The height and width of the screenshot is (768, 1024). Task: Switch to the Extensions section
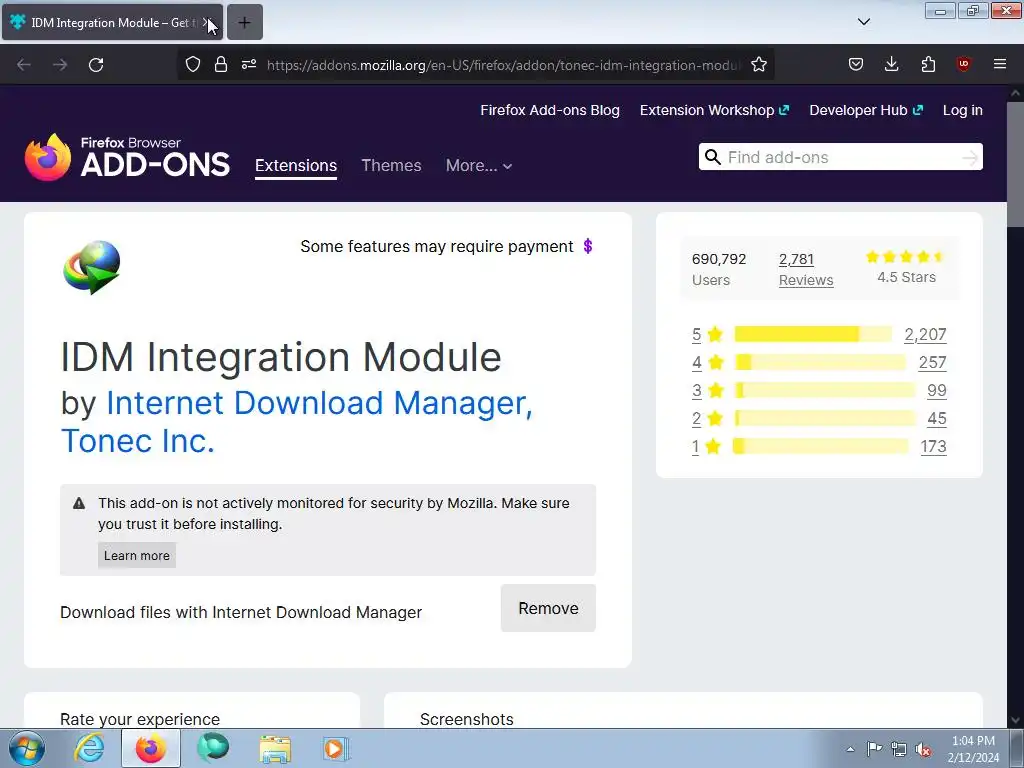[296, 166]
